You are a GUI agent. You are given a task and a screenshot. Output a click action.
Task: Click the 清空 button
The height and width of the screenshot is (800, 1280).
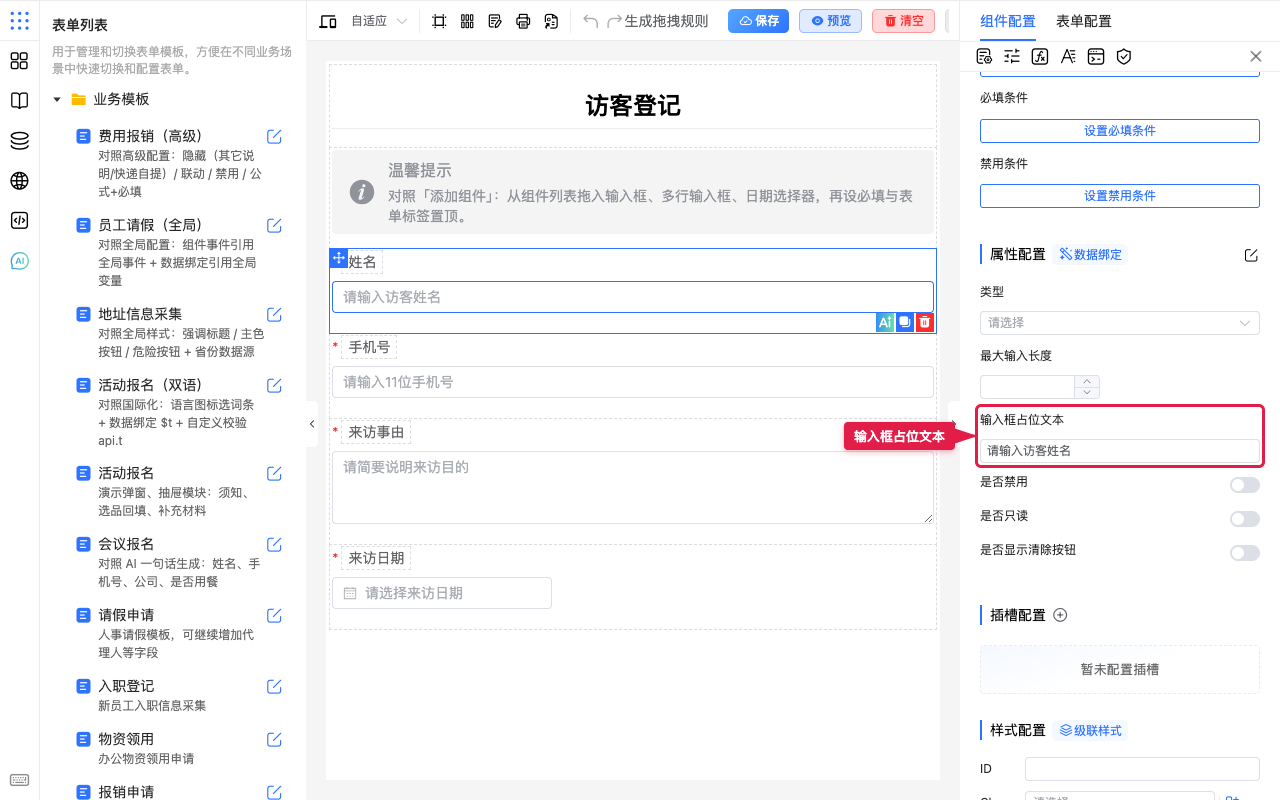904,21
